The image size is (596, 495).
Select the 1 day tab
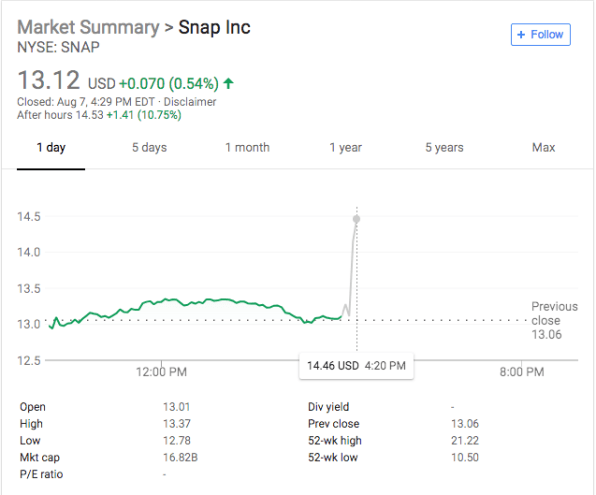(x=51, y=148)
